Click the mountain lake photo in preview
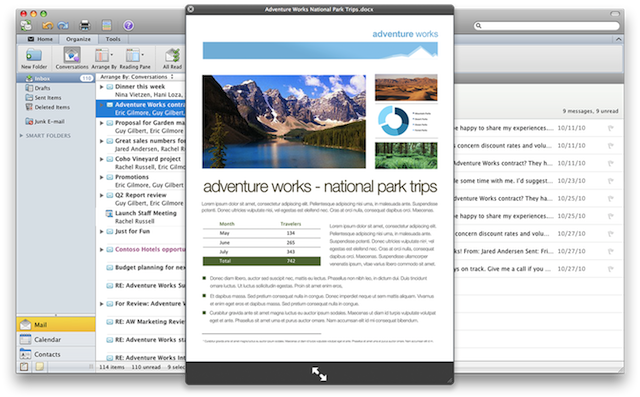 pos(284,122)
